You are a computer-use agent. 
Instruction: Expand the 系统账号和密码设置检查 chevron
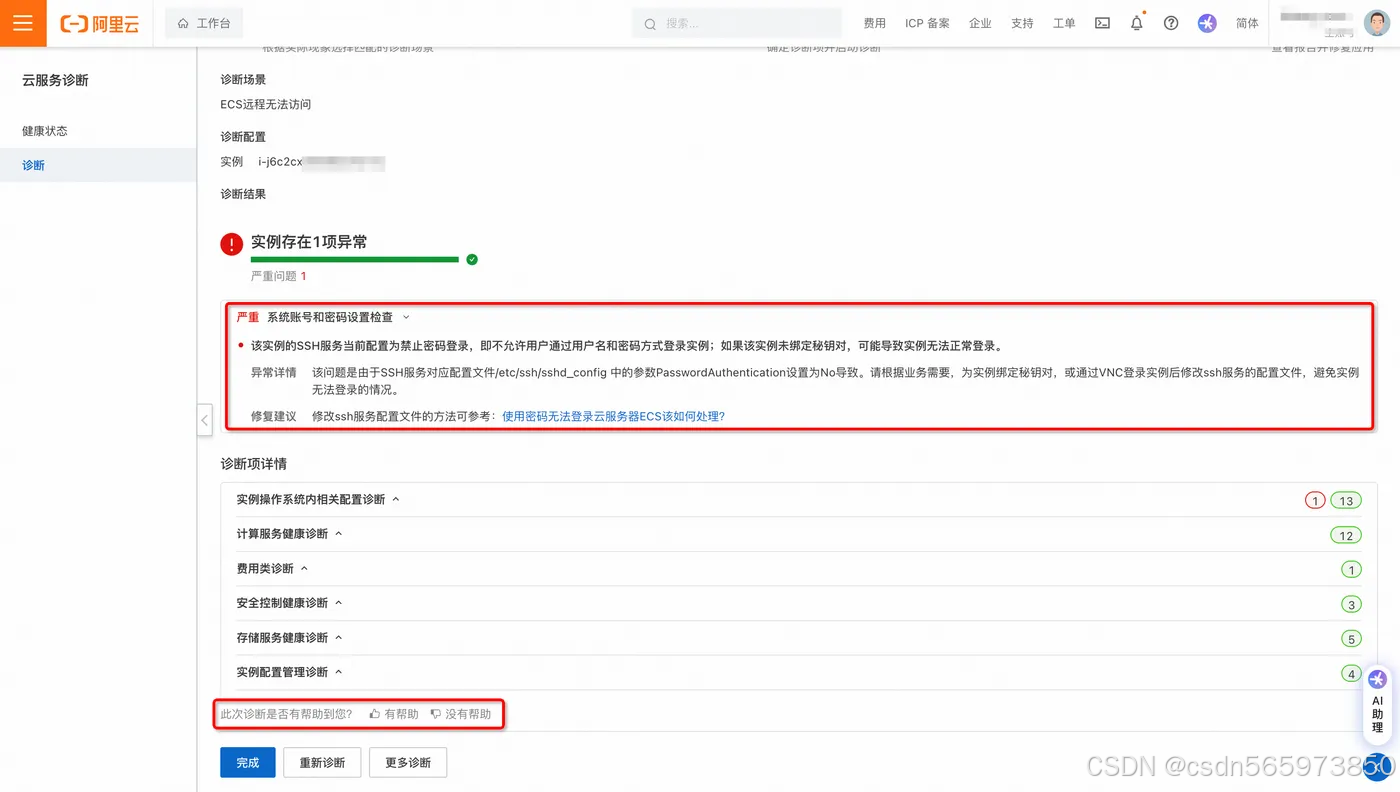coord(405,316)
